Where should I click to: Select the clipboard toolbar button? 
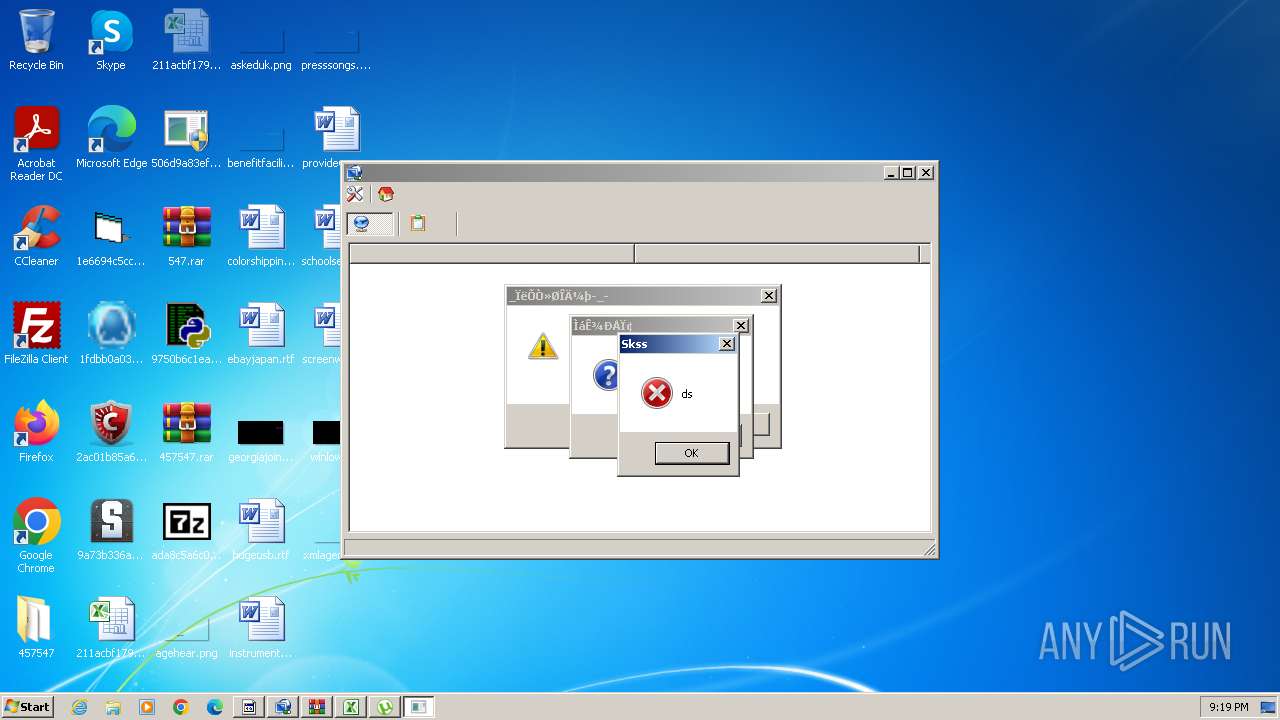tap(418, 223)
